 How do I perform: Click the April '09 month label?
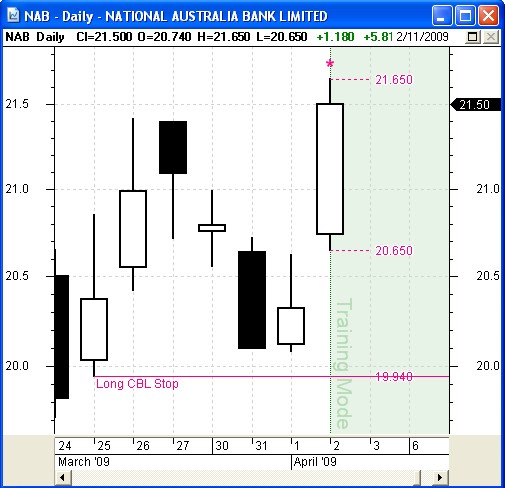[x=315, y=462]
